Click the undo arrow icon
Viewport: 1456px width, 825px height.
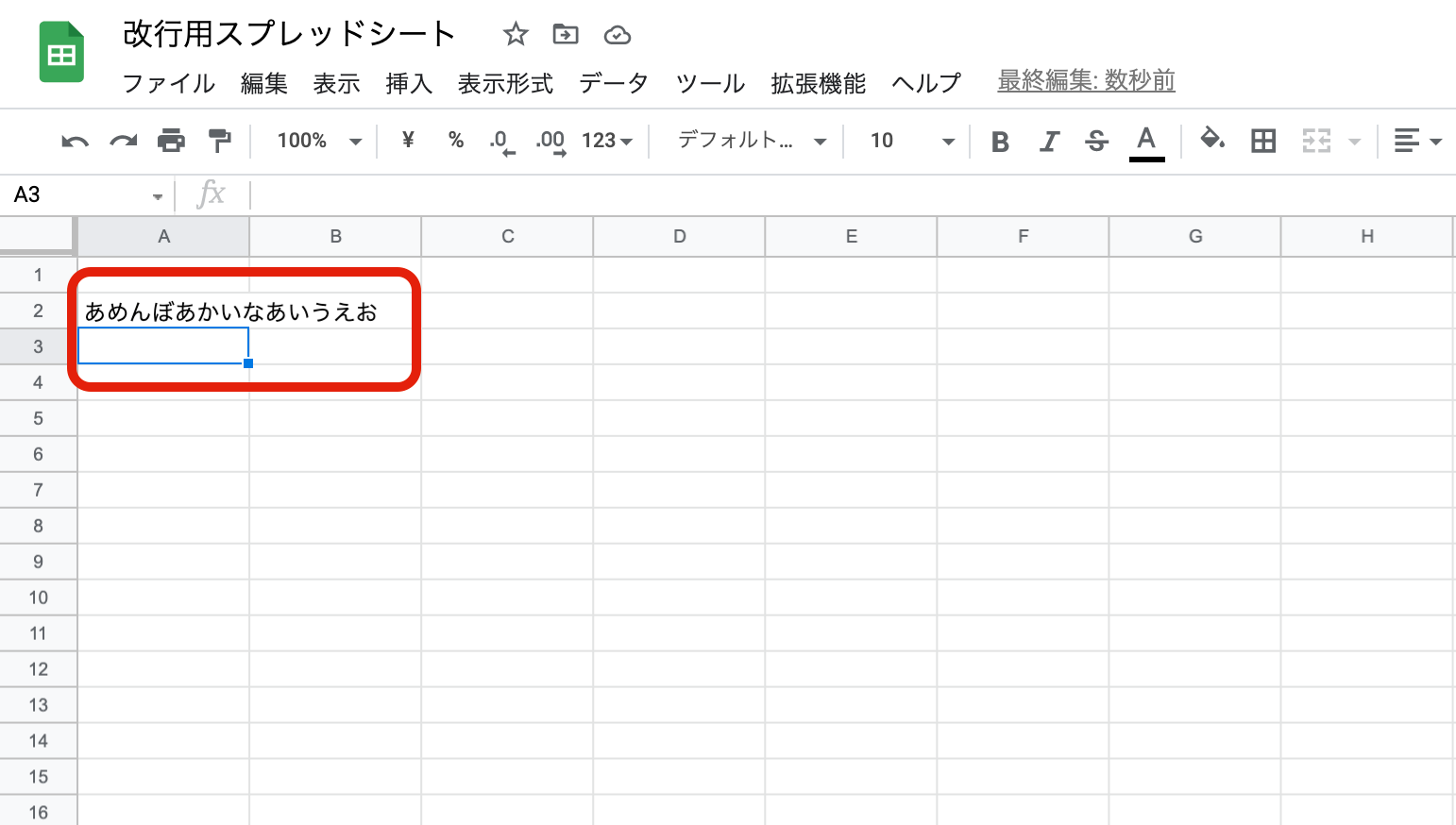tap(75, 142)
